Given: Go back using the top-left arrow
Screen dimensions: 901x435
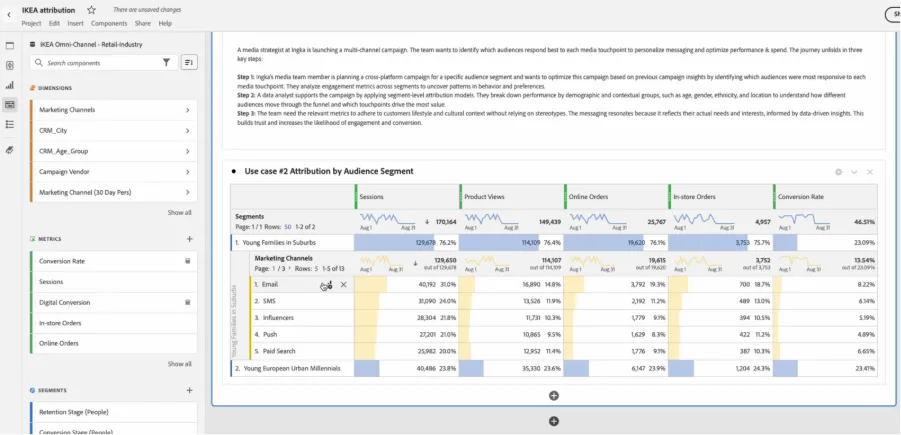Looking at the screenshot, I should click(9, 14).
